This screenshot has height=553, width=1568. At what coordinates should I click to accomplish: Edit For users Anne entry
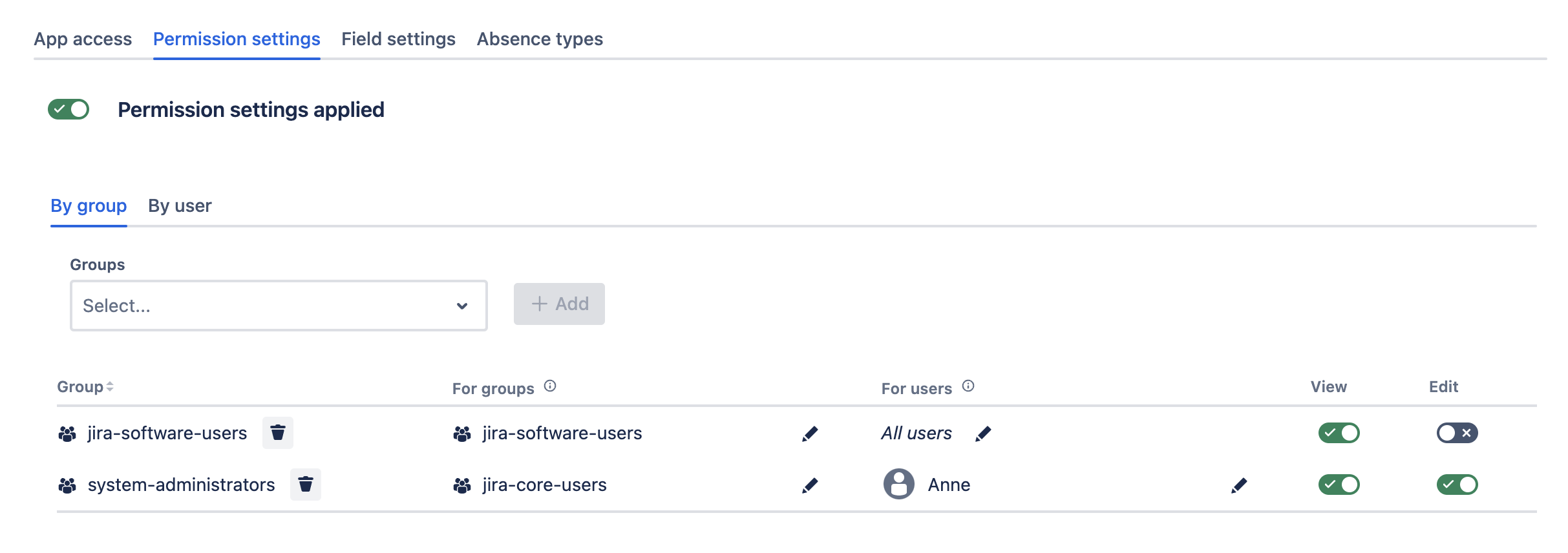pyautogui.click(x=1239, y=485)
